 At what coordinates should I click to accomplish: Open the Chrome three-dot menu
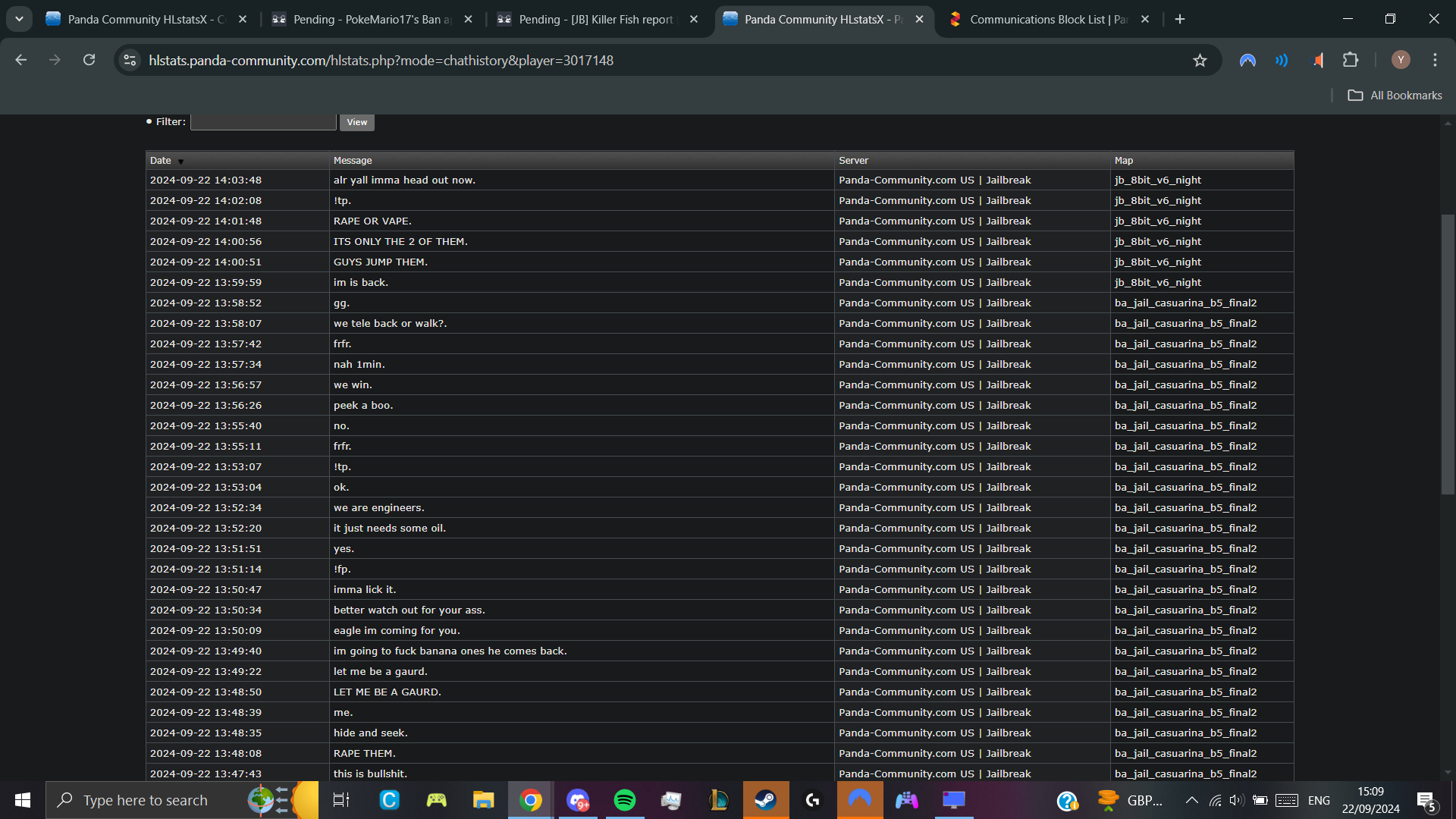pyautogui.click(x=1435, y=60)
